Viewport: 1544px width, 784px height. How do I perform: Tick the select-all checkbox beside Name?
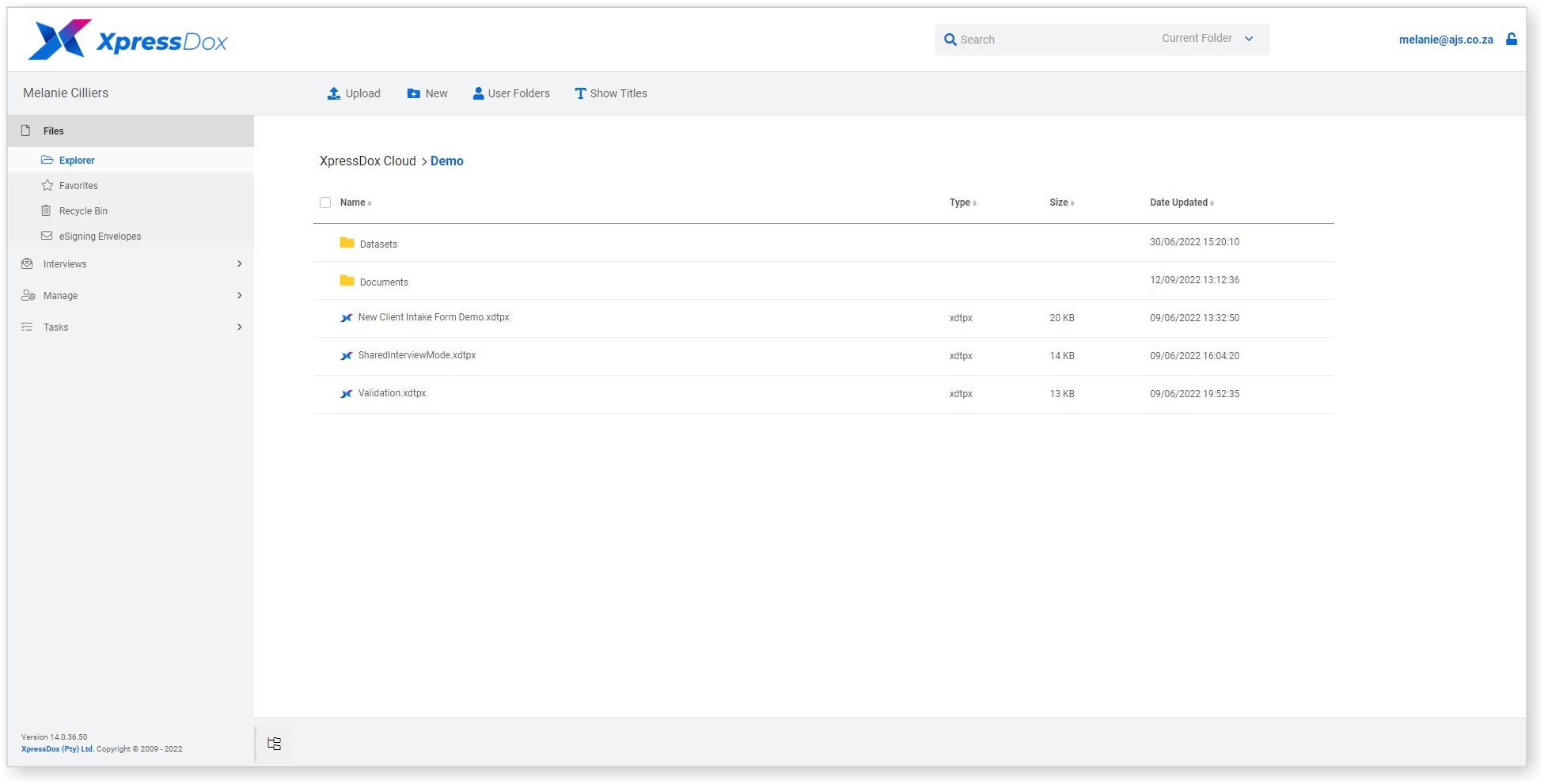coord(325,203)
